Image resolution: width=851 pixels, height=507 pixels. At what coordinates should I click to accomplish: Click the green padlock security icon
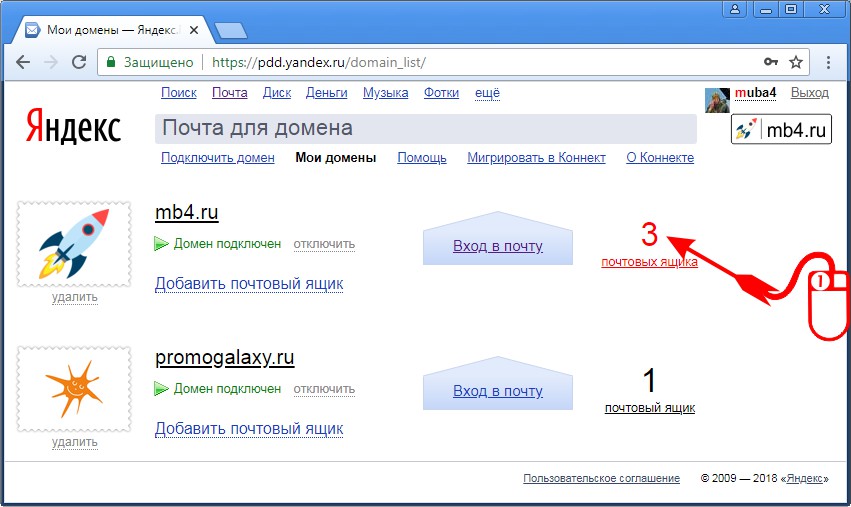pos(111,62)
